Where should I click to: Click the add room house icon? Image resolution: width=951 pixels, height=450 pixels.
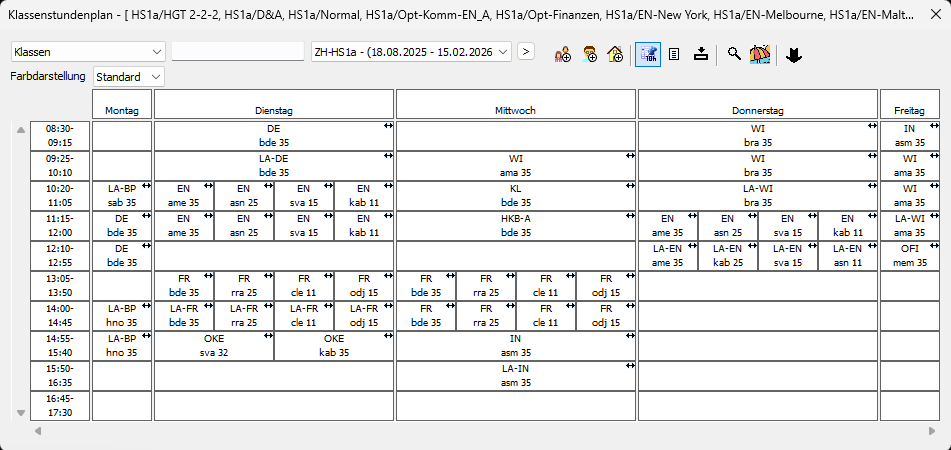click(x=615, y=55)
